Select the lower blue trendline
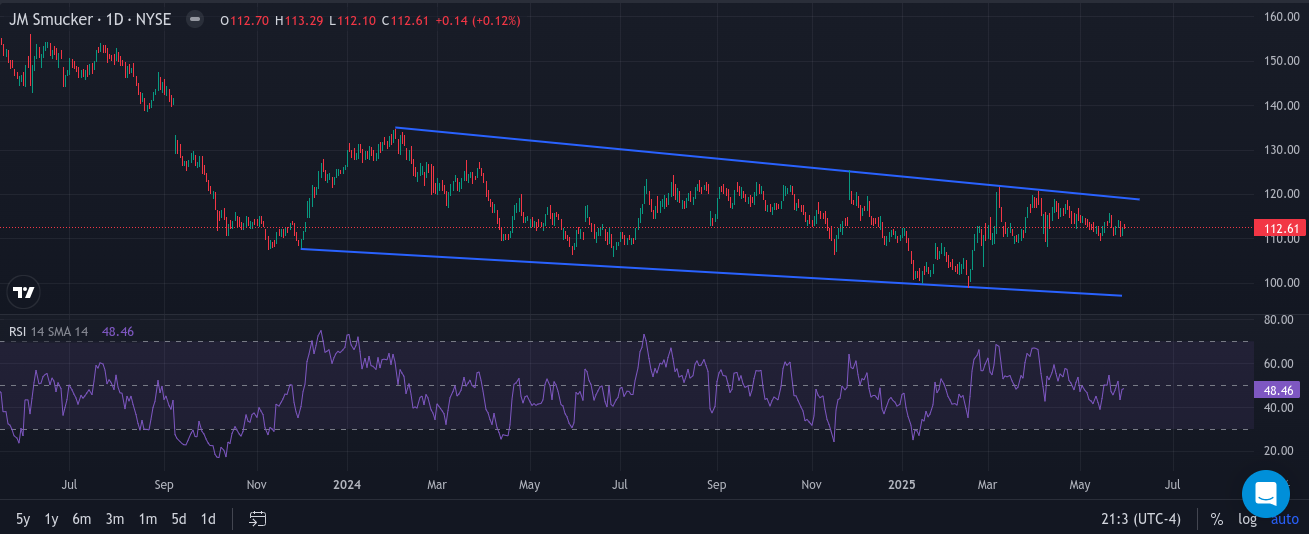Screen dimensions: 1309x534 (711, 272)
